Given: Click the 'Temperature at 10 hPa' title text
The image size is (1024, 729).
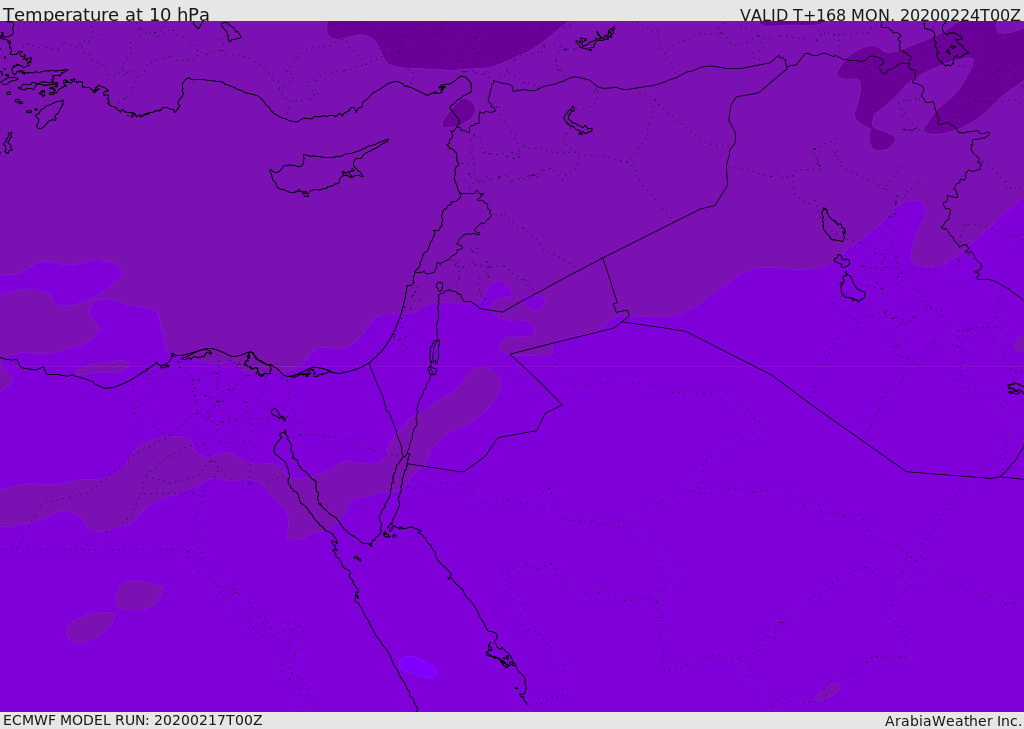Looking at the screenshot, I should (106, 14).
